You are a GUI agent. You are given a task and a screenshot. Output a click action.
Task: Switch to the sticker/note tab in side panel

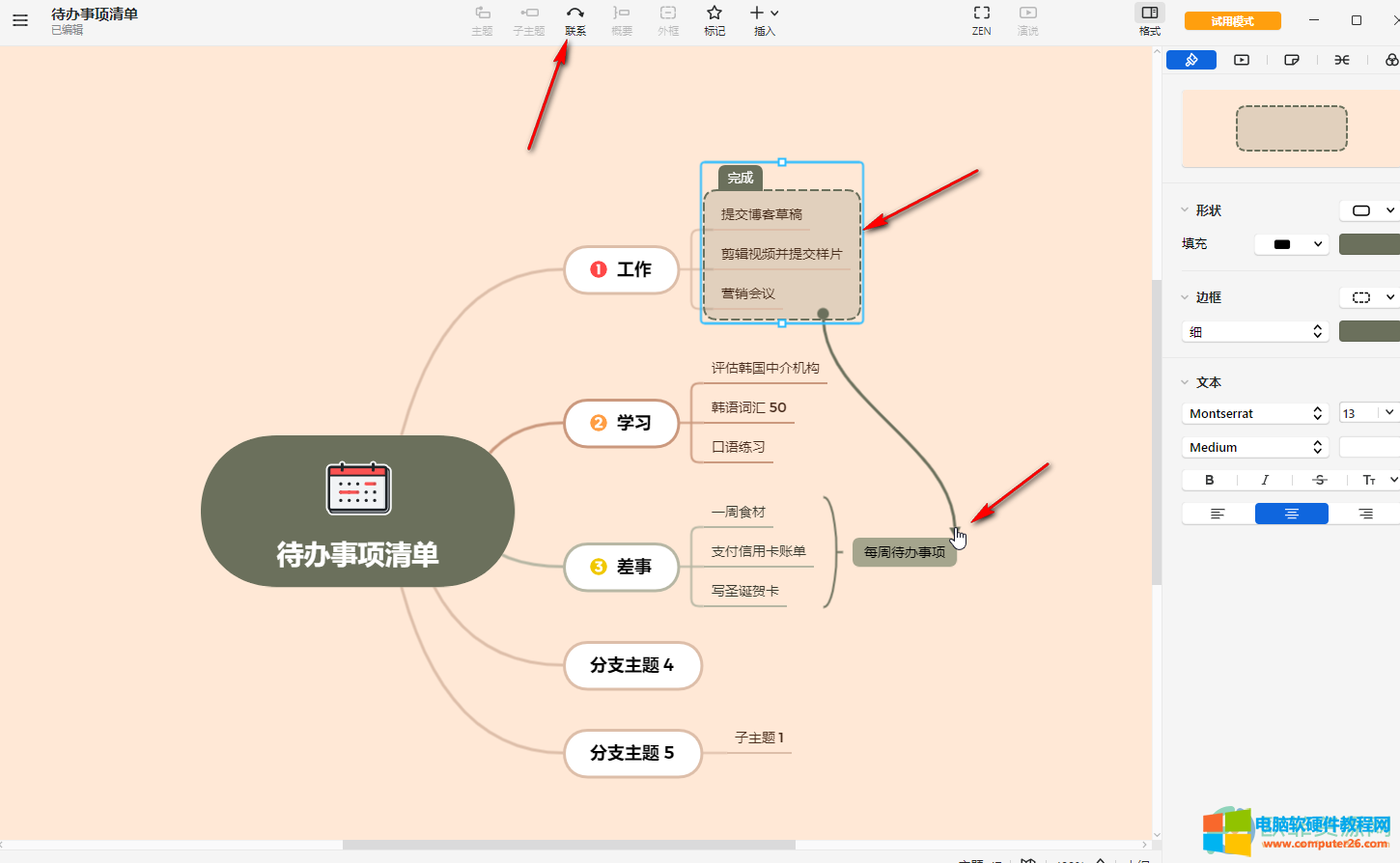pyautogui.click(x=1292, y=60)
